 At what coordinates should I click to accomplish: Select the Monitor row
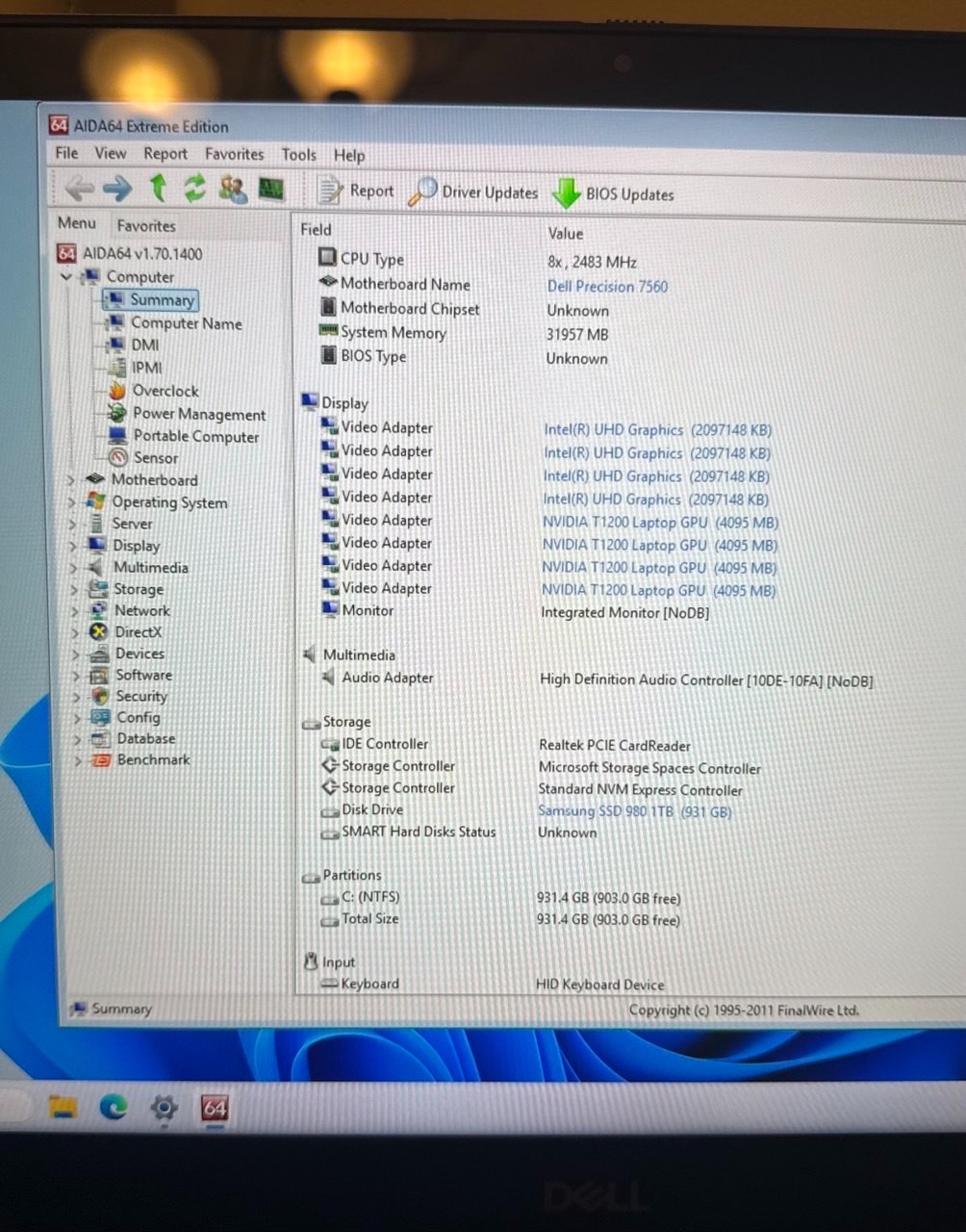click(x=515, y=611)
